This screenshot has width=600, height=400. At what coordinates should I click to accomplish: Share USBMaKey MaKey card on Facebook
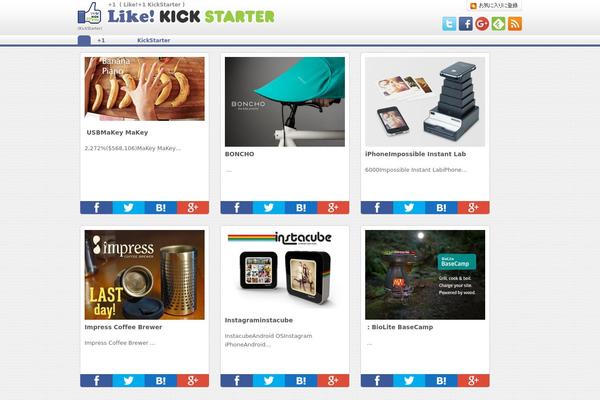[x=96, y=207]
